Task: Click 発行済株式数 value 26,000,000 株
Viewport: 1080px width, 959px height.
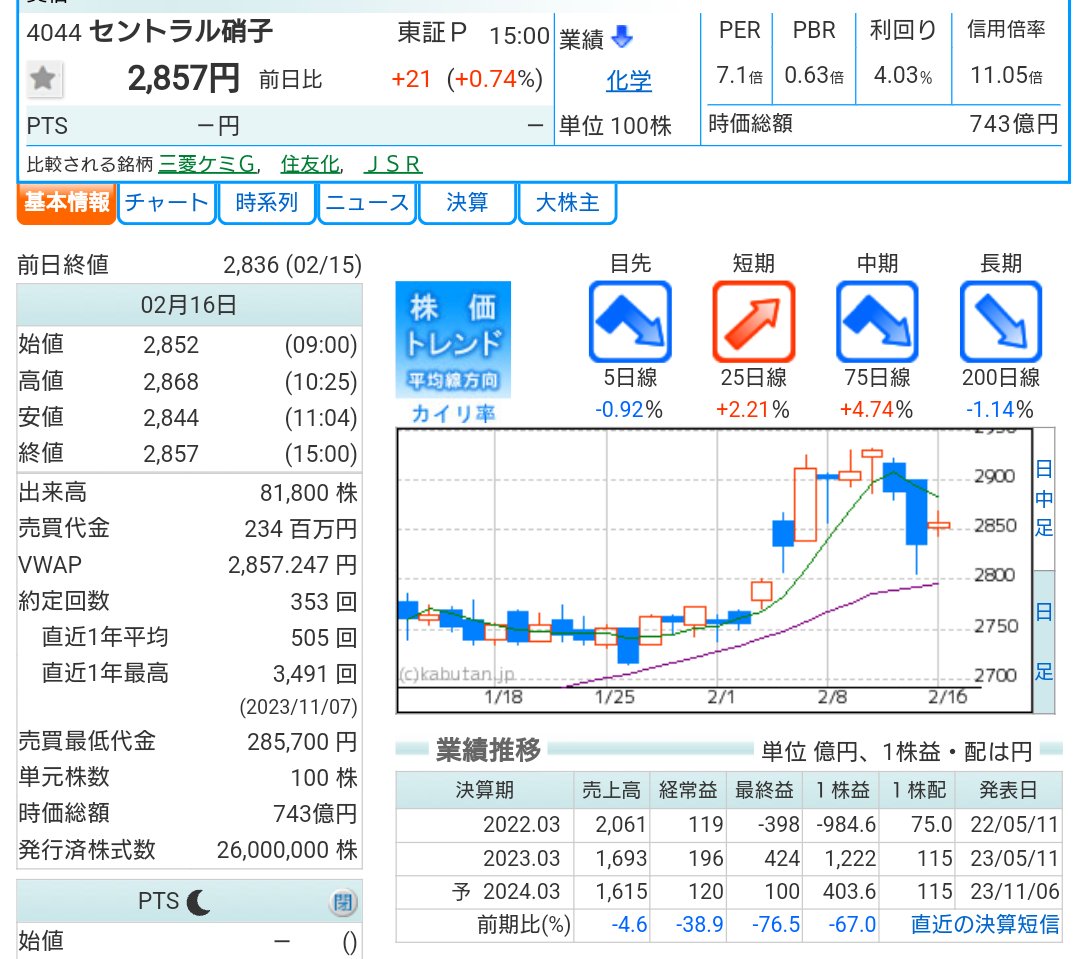Action: [x=287, y=849]
